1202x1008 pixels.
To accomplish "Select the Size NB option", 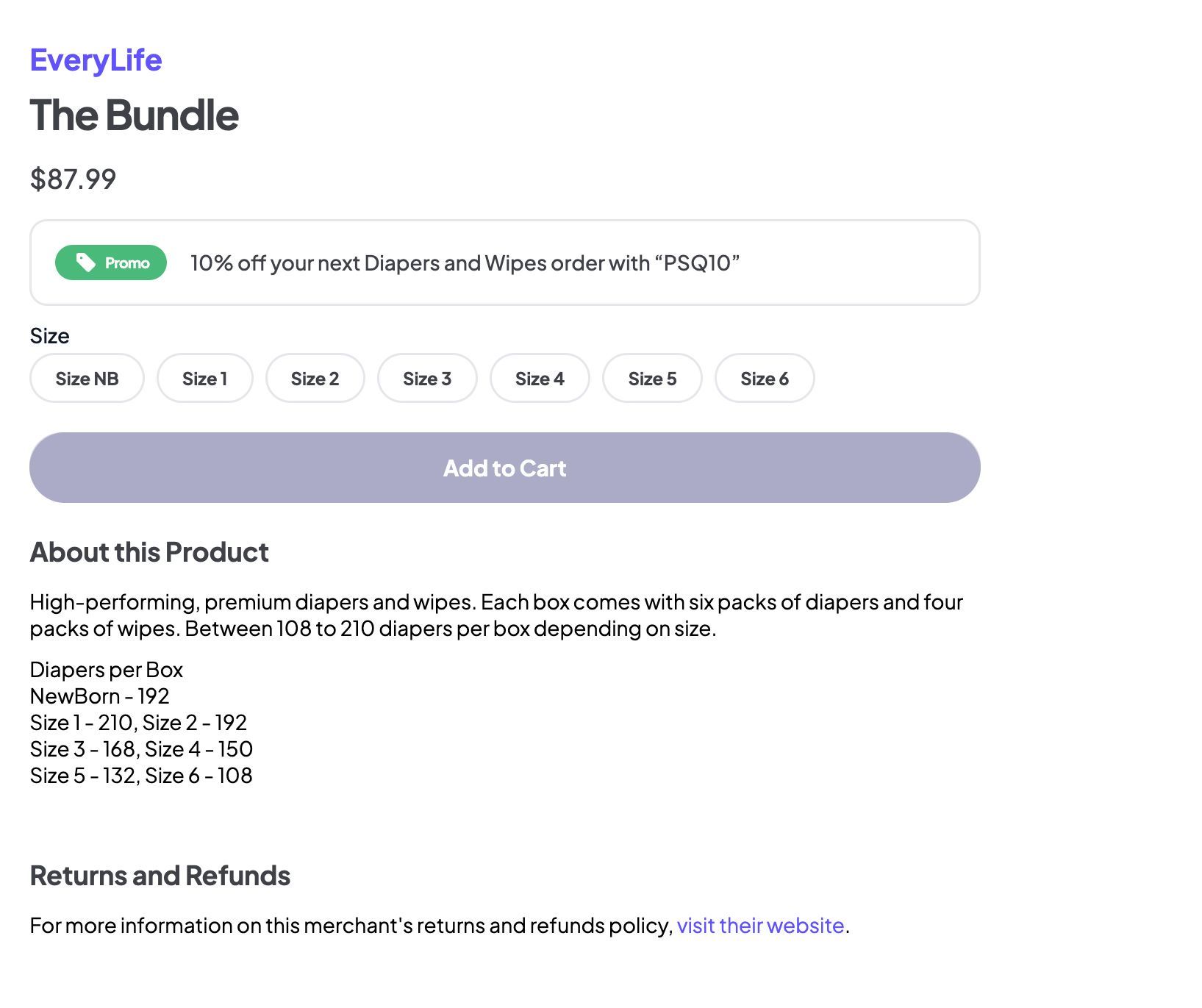I will tap(87, 378).
